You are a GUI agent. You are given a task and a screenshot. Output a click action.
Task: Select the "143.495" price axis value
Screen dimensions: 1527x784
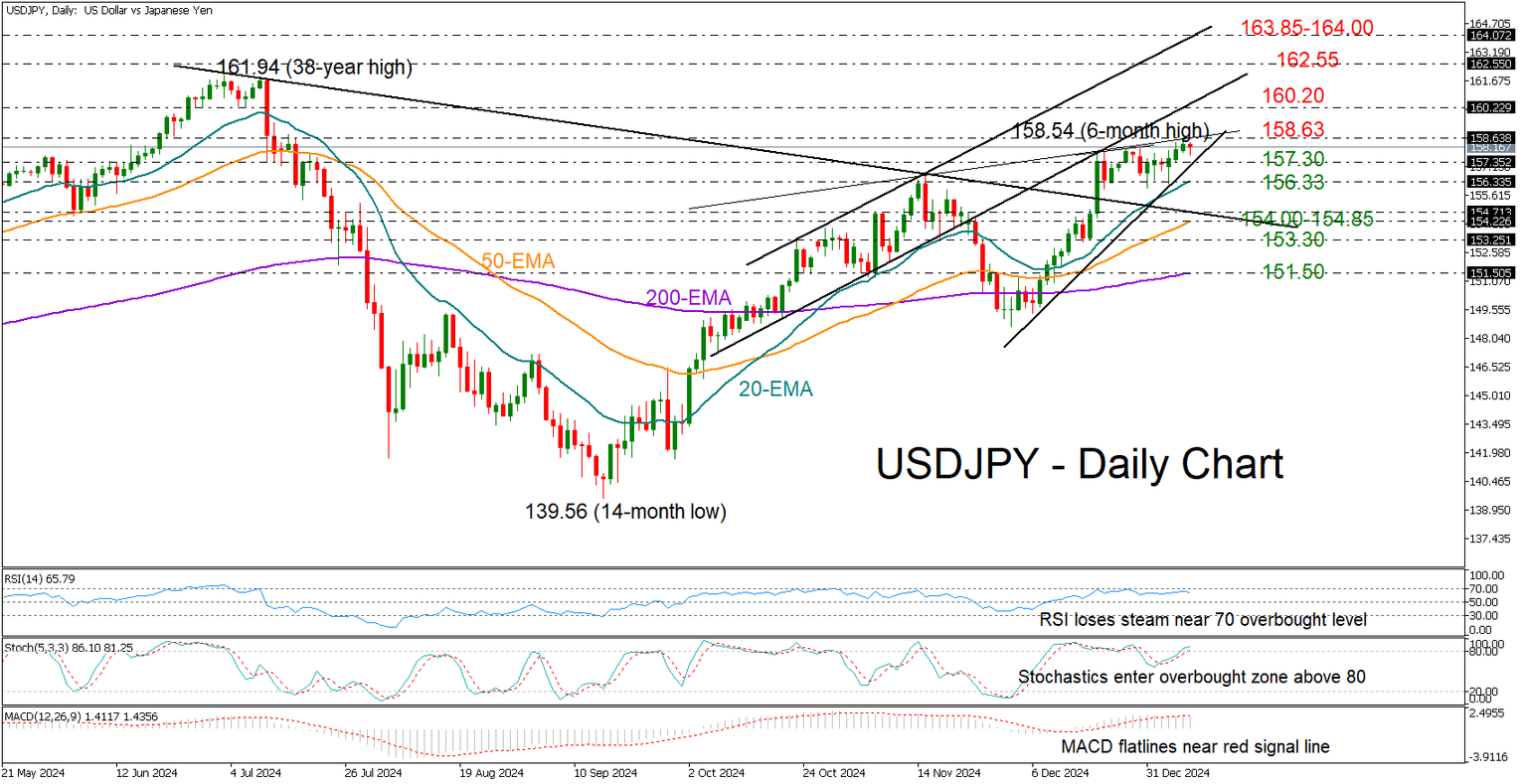click(1489, 424)
